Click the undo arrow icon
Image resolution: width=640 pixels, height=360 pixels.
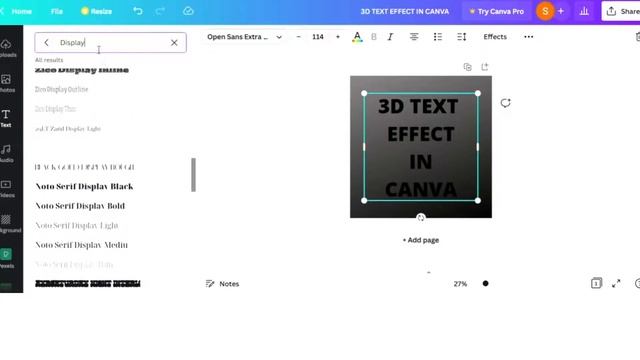(138, 11)
